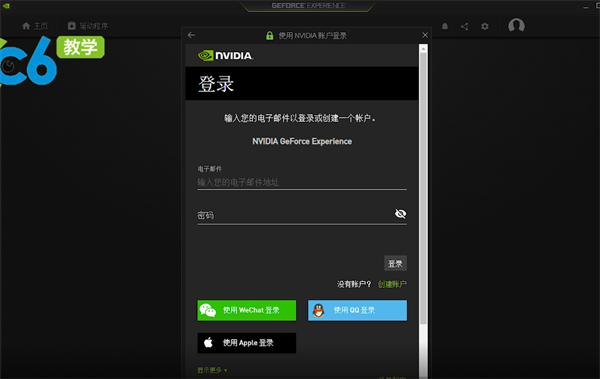Sign in using QQ button
This screenshot has width=600, height=379.
[x=357, y=310]
